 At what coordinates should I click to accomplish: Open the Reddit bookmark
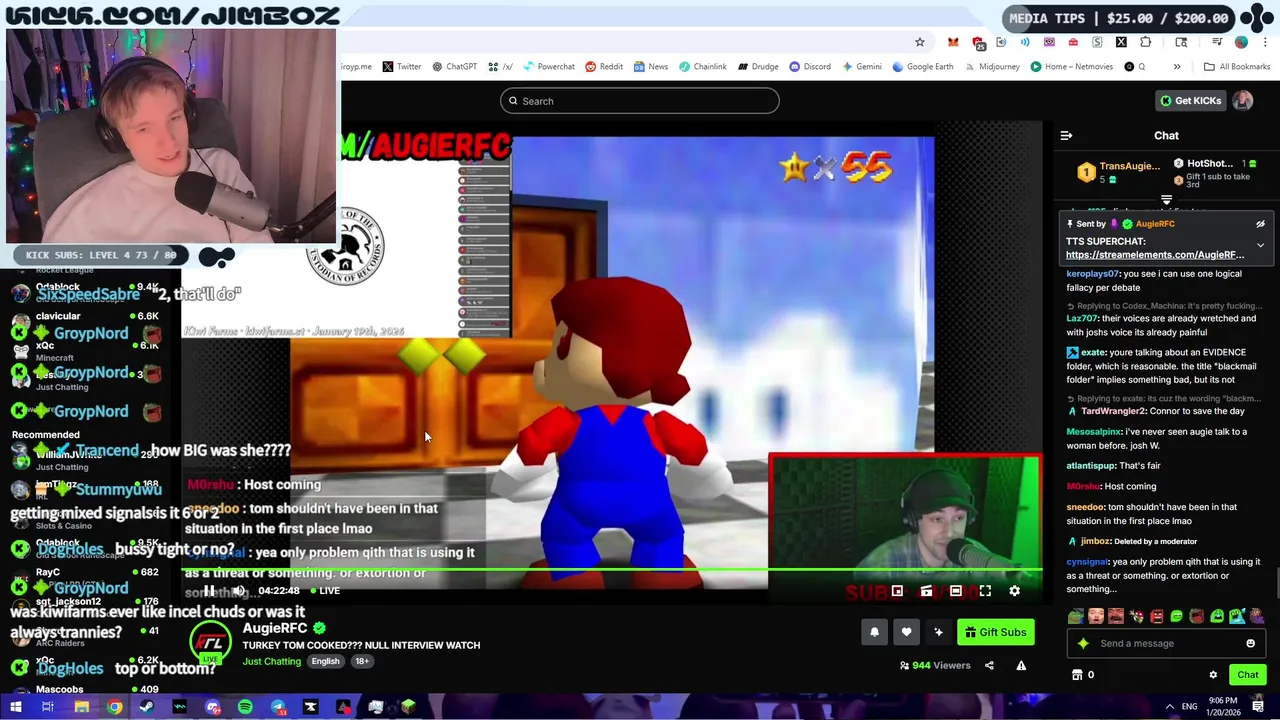tap(604, 67)
